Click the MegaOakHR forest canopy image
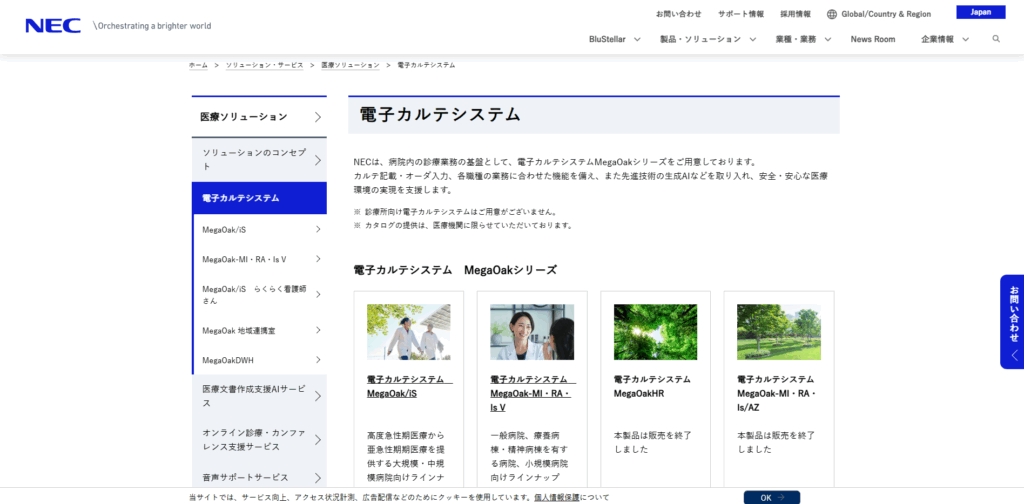1024x504 pixels. [655, 332]
